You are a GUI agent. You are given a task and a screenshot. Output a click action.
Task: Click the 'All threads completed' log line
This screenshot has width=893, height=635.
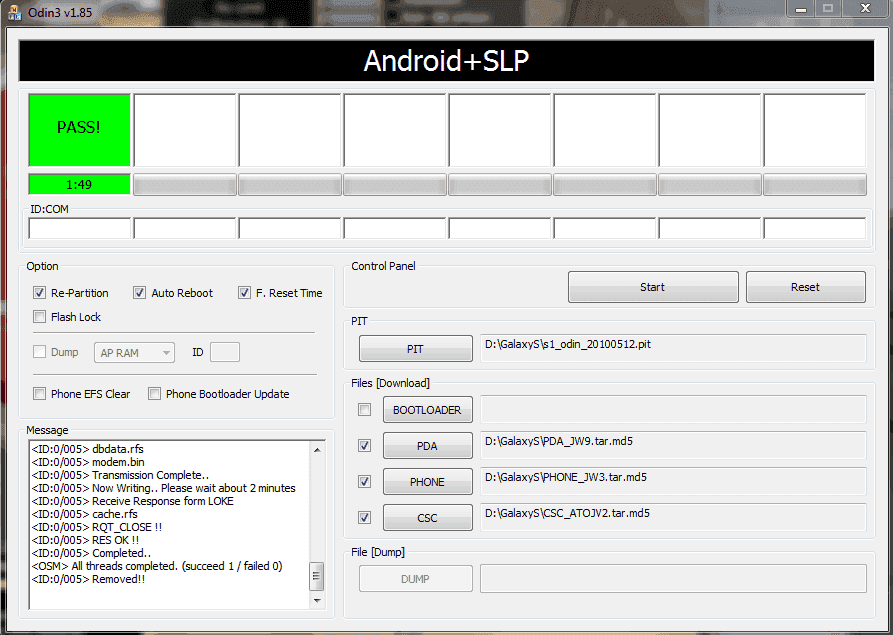[157, 566]
